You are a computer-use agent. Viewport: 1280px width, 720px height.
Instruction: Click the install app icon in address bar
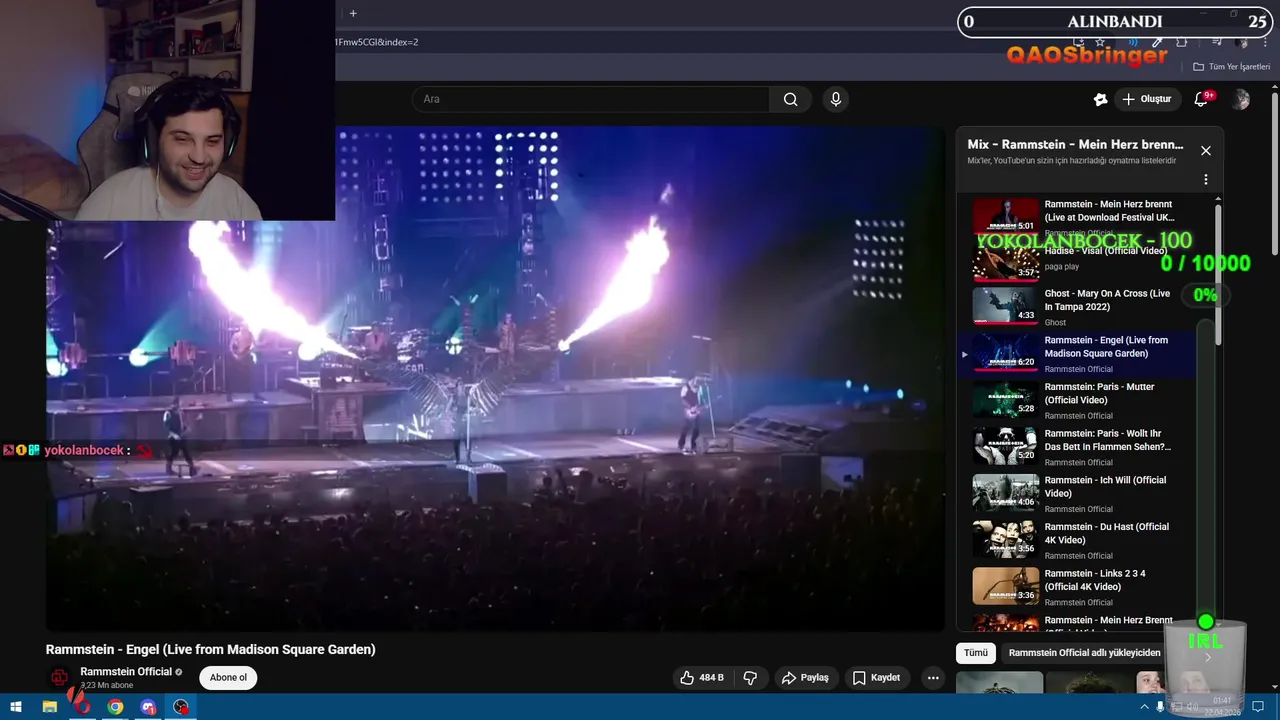coord(1079,42)
